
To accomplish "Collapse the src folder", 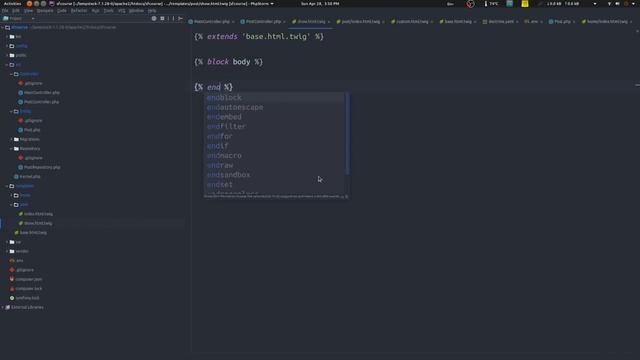I will pos(7,65).
